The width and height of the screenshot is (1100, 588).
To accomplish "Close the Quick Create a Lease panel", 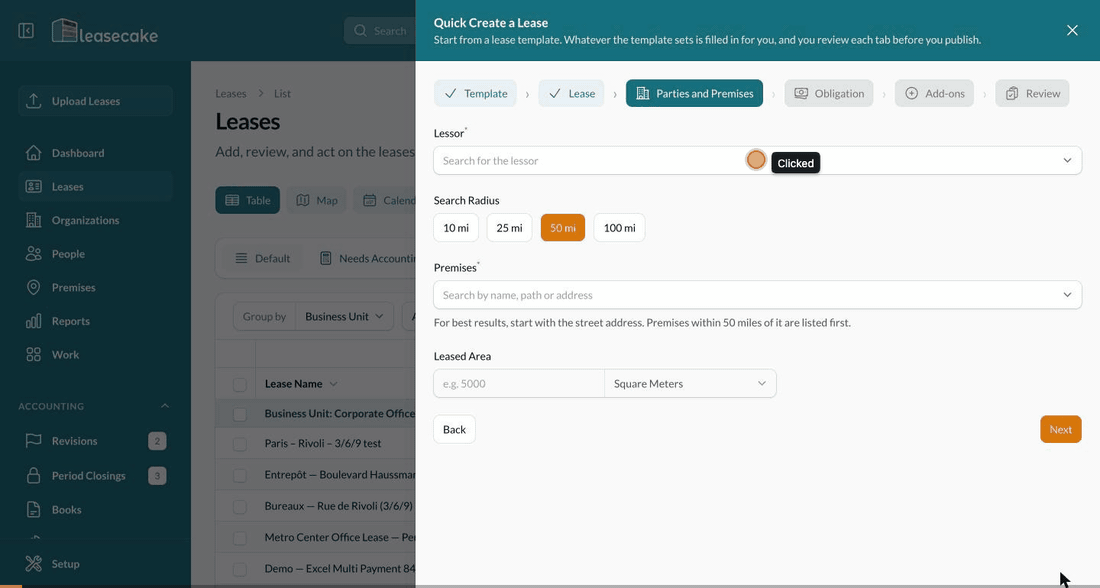I will [x=1072, y=30].
